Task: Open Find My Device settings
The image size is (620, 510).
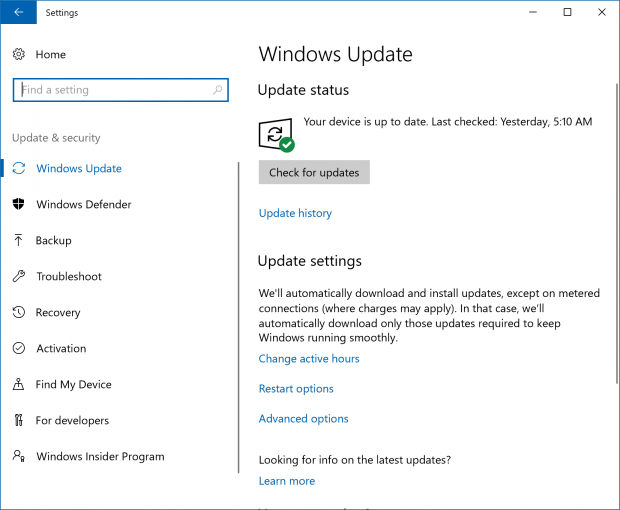Action: pos(74,384)
